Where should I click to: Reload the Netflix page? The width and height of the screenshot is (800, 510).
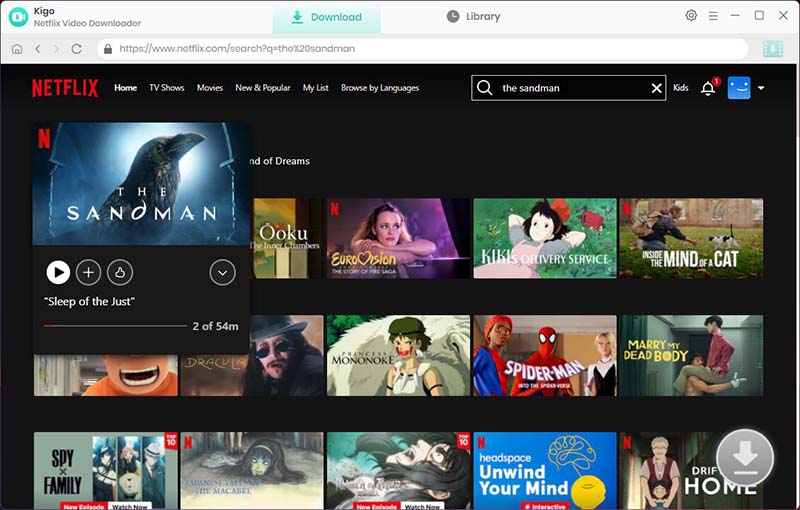(77, 49)
